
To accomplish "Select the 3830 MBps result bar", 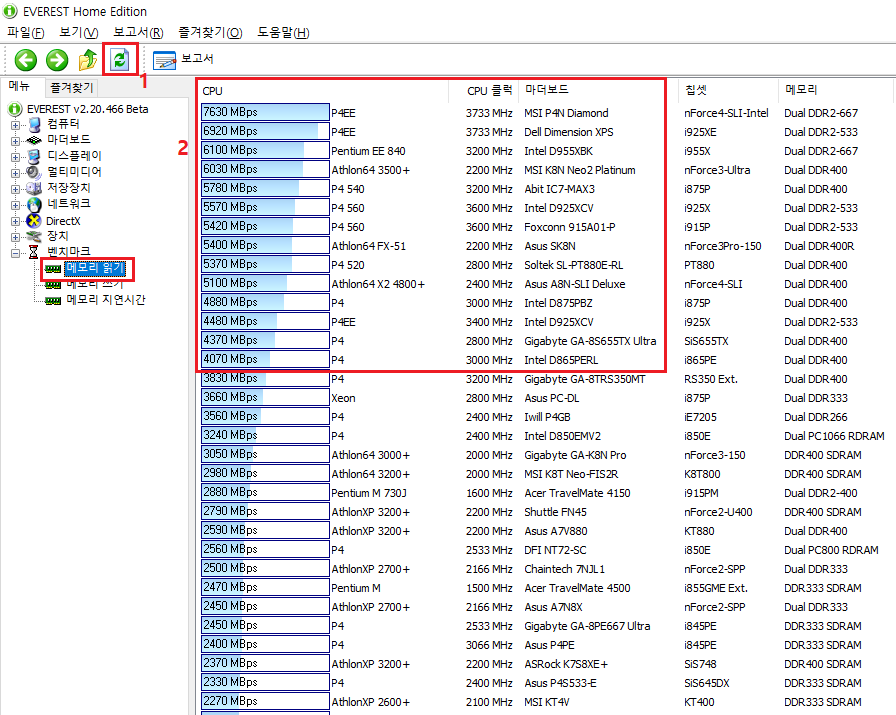I will [x=265, y=378].
